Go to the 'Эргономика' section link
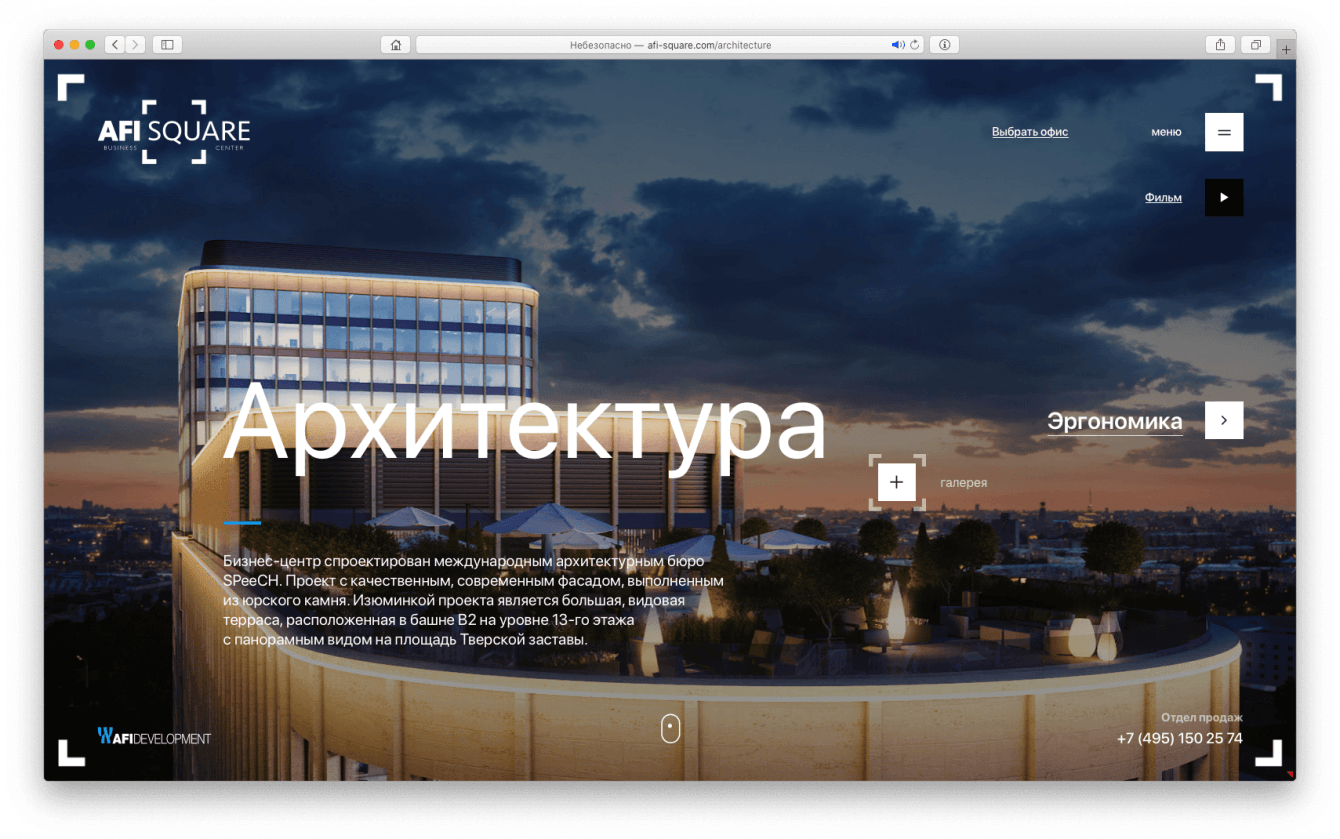 coord(1115,422)
